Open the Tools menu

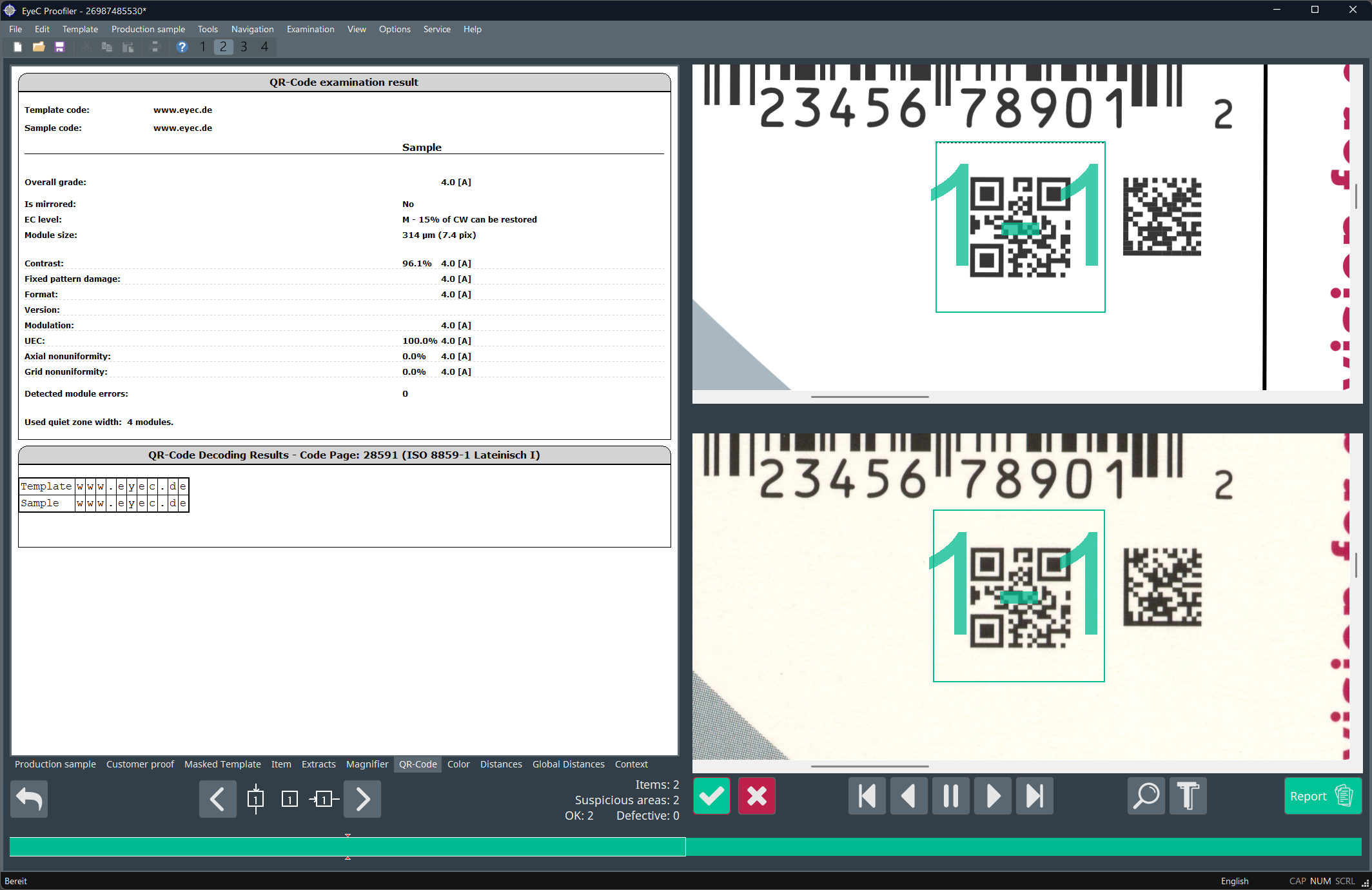[x=208, y=29]
